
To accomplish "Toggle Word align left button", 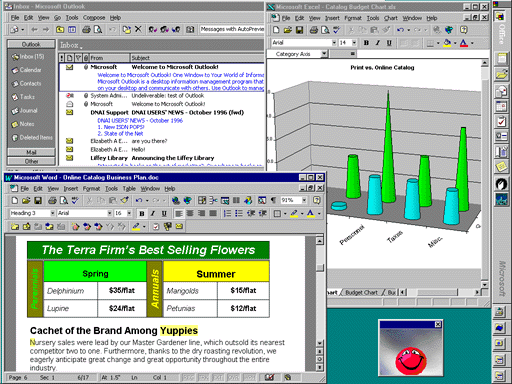I will click(x=179, y=213).
